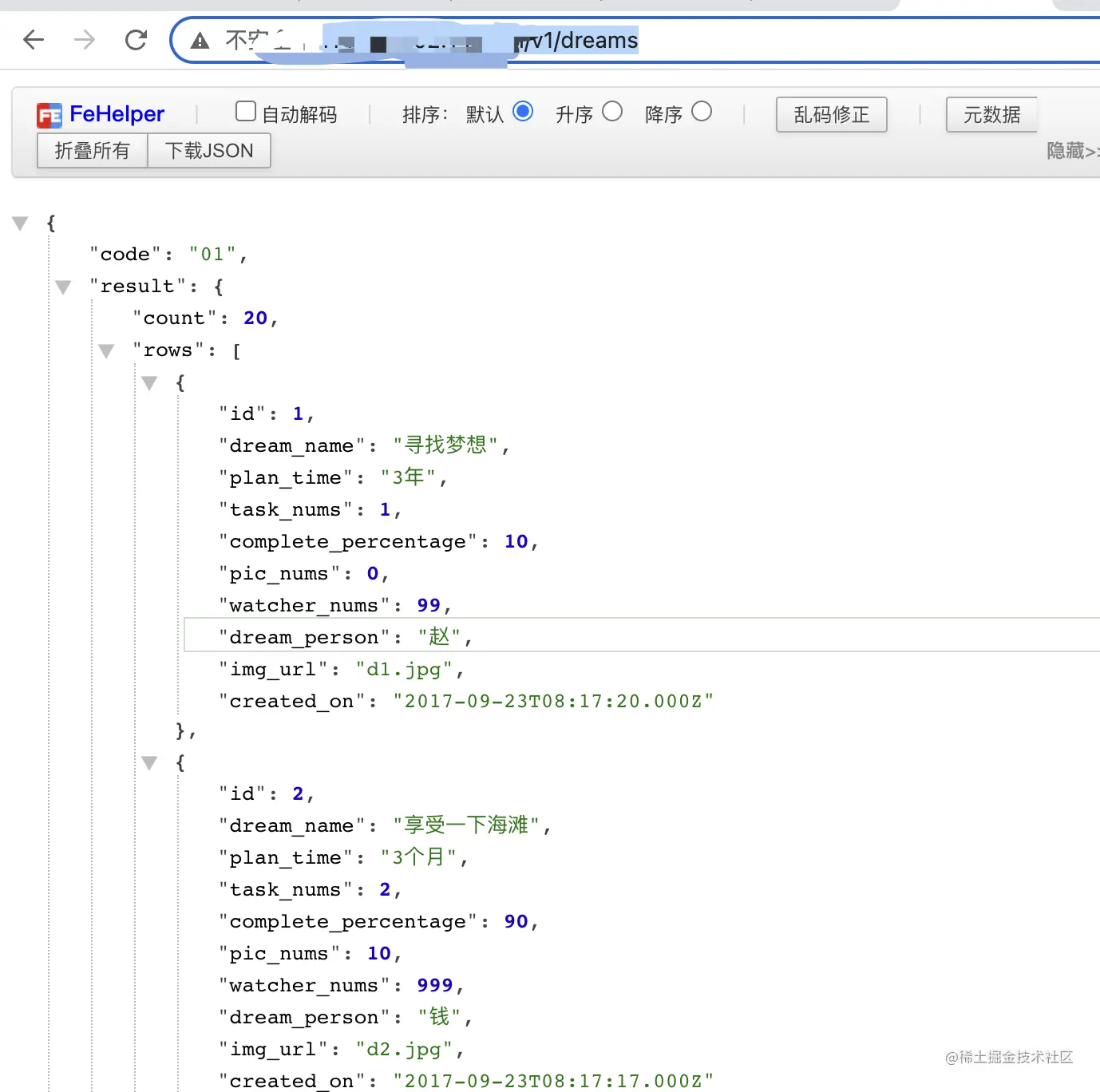The height and width of the screenshot is (1092, 1100).
Task: Click the created_on value ending 17:17.000Z
Action: tap(553, 1082)
